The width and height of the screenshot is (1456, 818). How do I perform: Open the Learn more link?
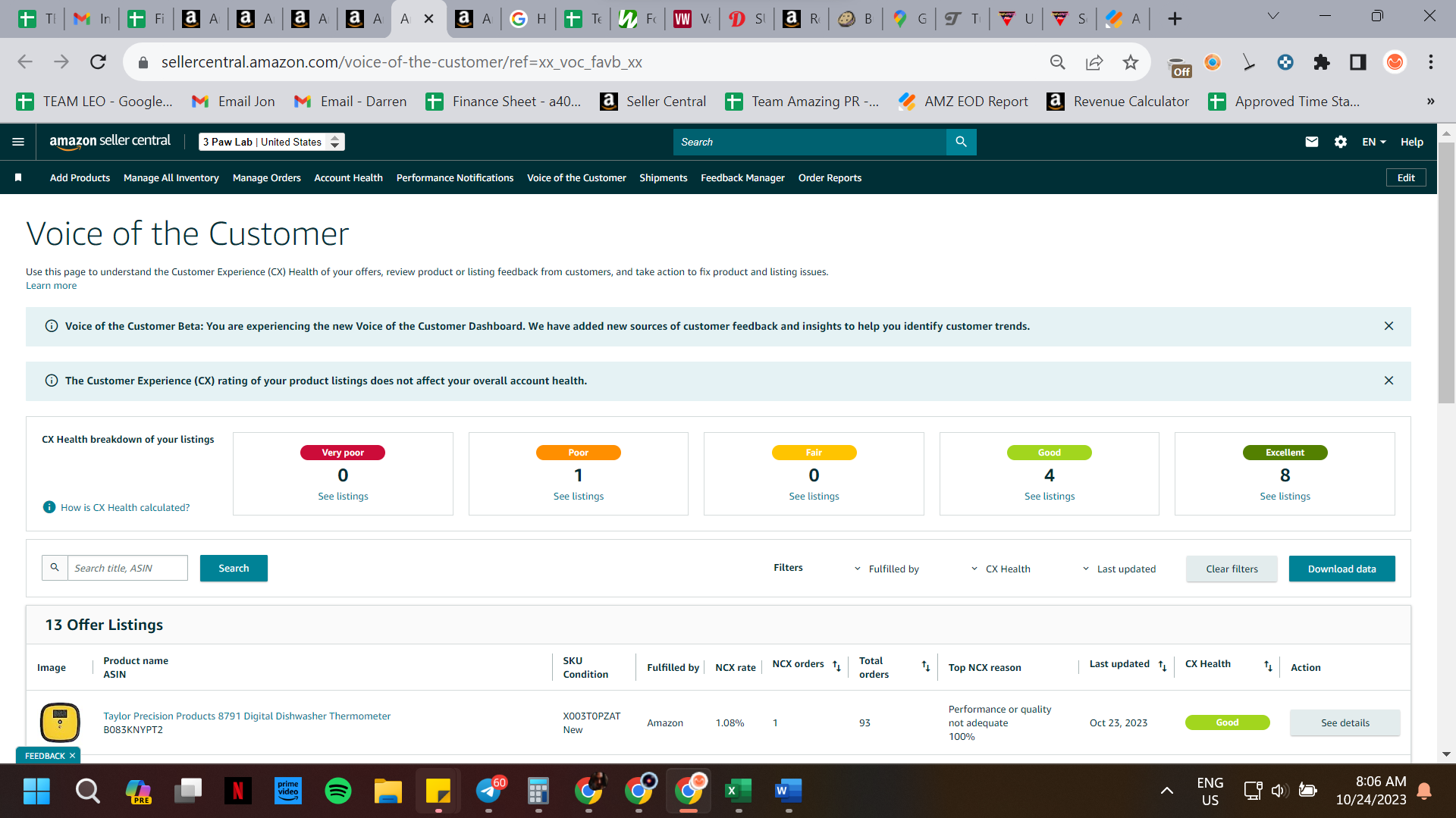(51, 286)
